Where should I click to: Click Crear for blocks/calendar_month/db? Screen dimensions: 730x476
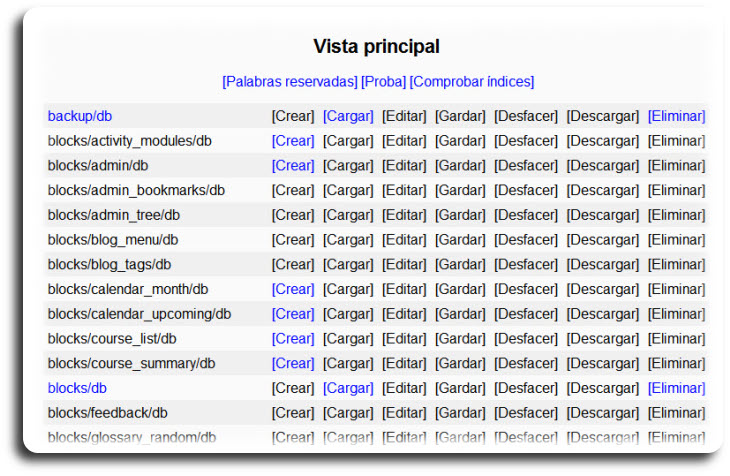tap(293, 289)
